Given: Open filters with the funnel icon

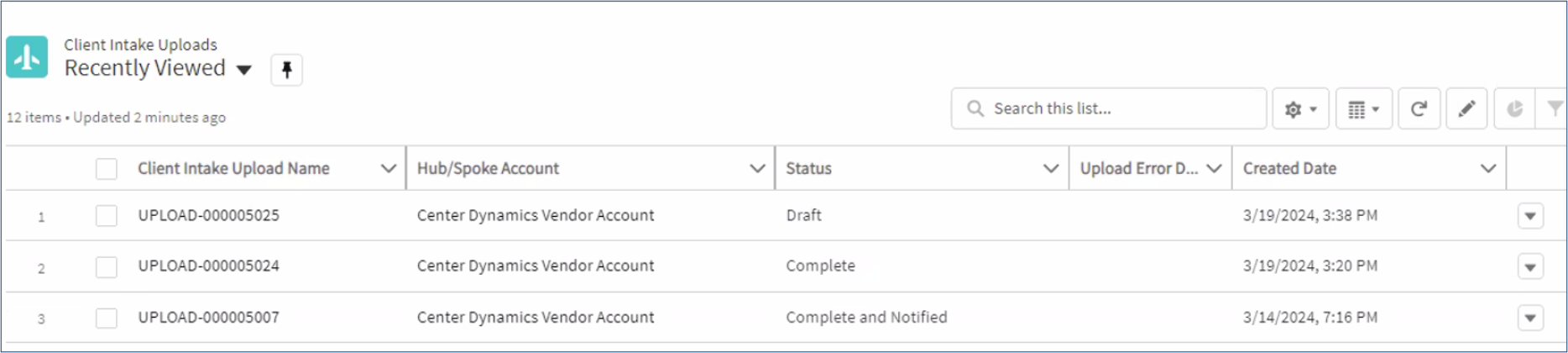Looking at the screenshot, I should click(x=1554, y=109).
